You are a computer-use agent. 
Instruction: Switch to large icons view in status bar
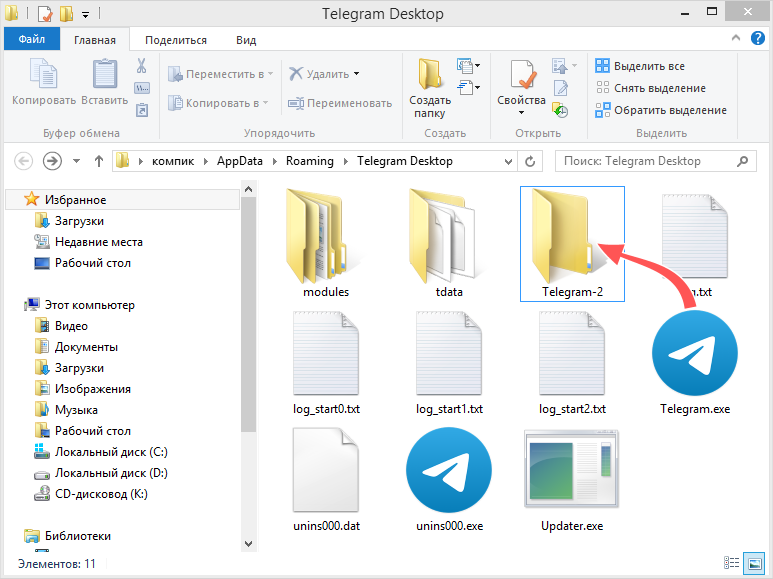[755, 563]
